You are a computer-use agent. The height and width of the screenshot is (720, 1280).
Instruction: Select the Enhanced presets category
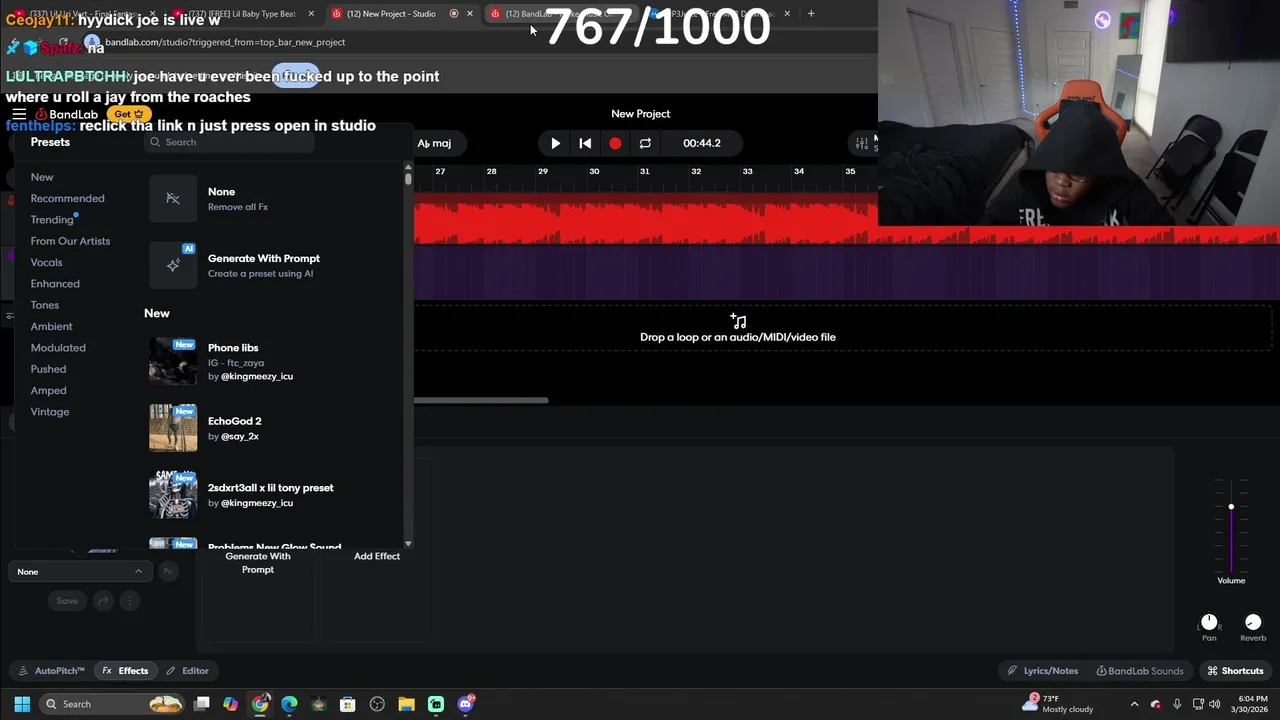click(x=55, y=284)
